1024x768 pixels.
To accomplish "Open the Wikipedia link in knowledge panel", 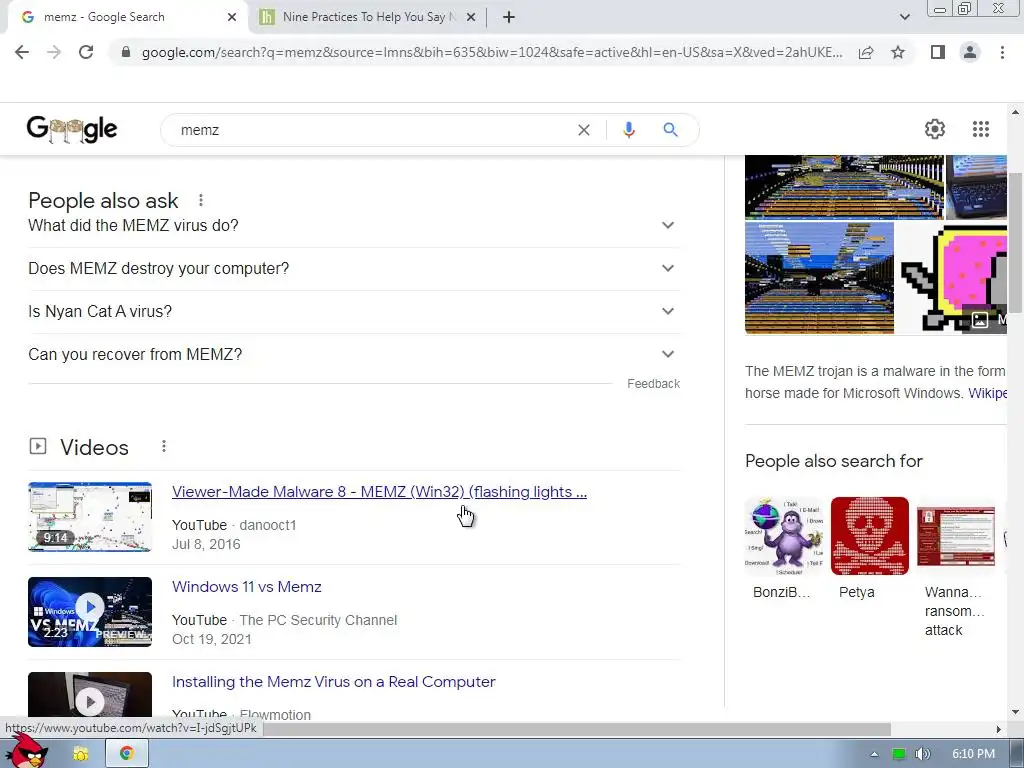I will [x=987, y=393].
